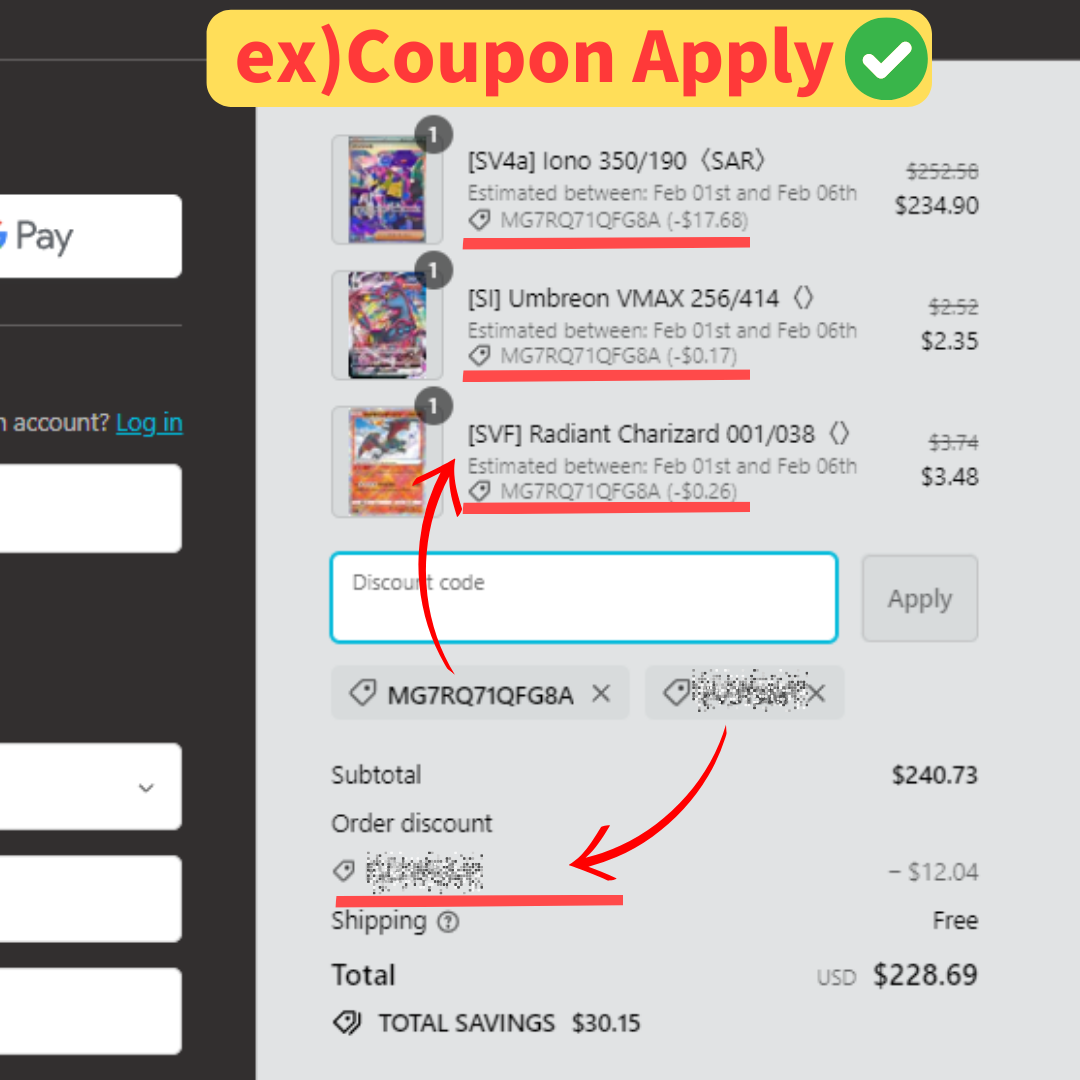The height and width of the screenshot is (1080, 1080).
Task: Remove the MG7RQ71QFG8A coupon tag
Action: coord(601,694)
